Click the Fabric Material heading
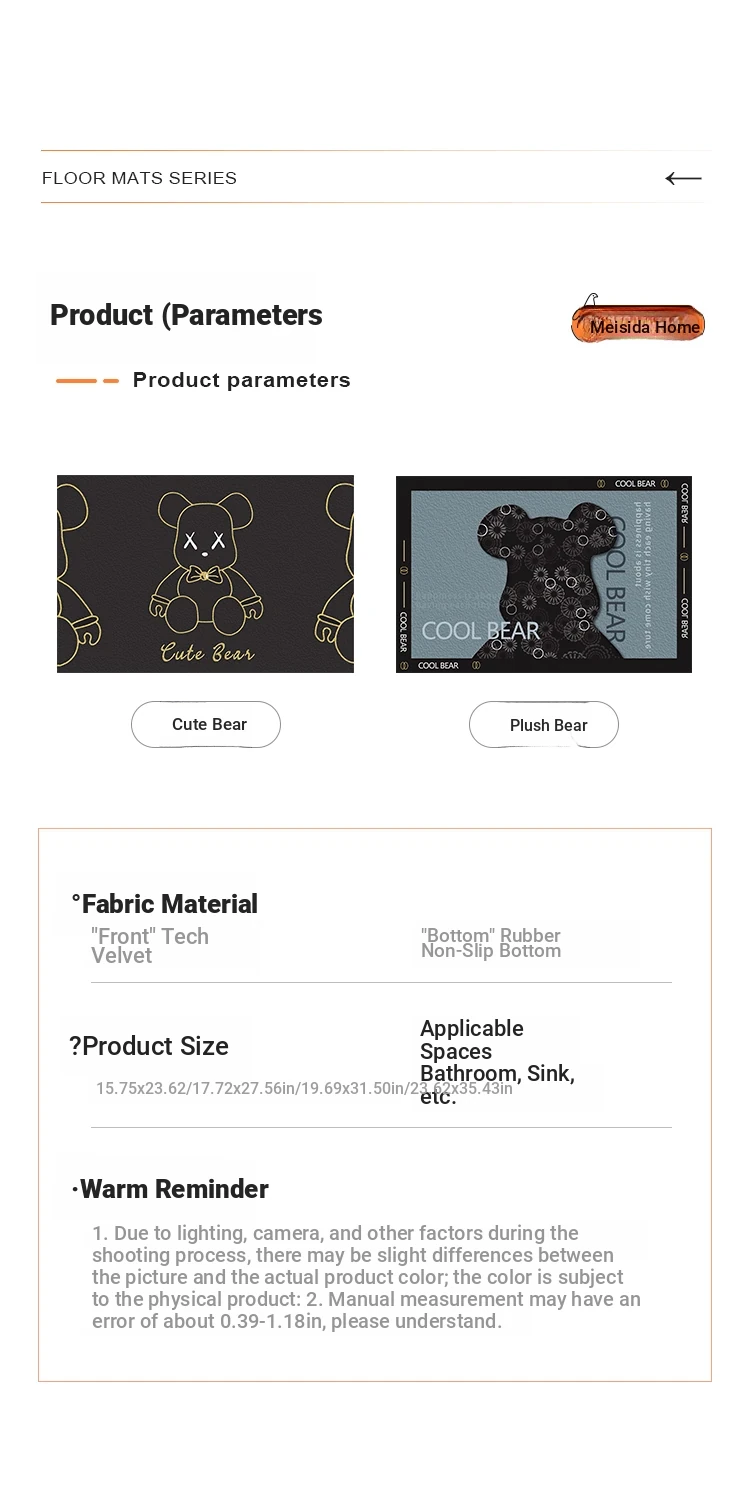 coord(165,904)
